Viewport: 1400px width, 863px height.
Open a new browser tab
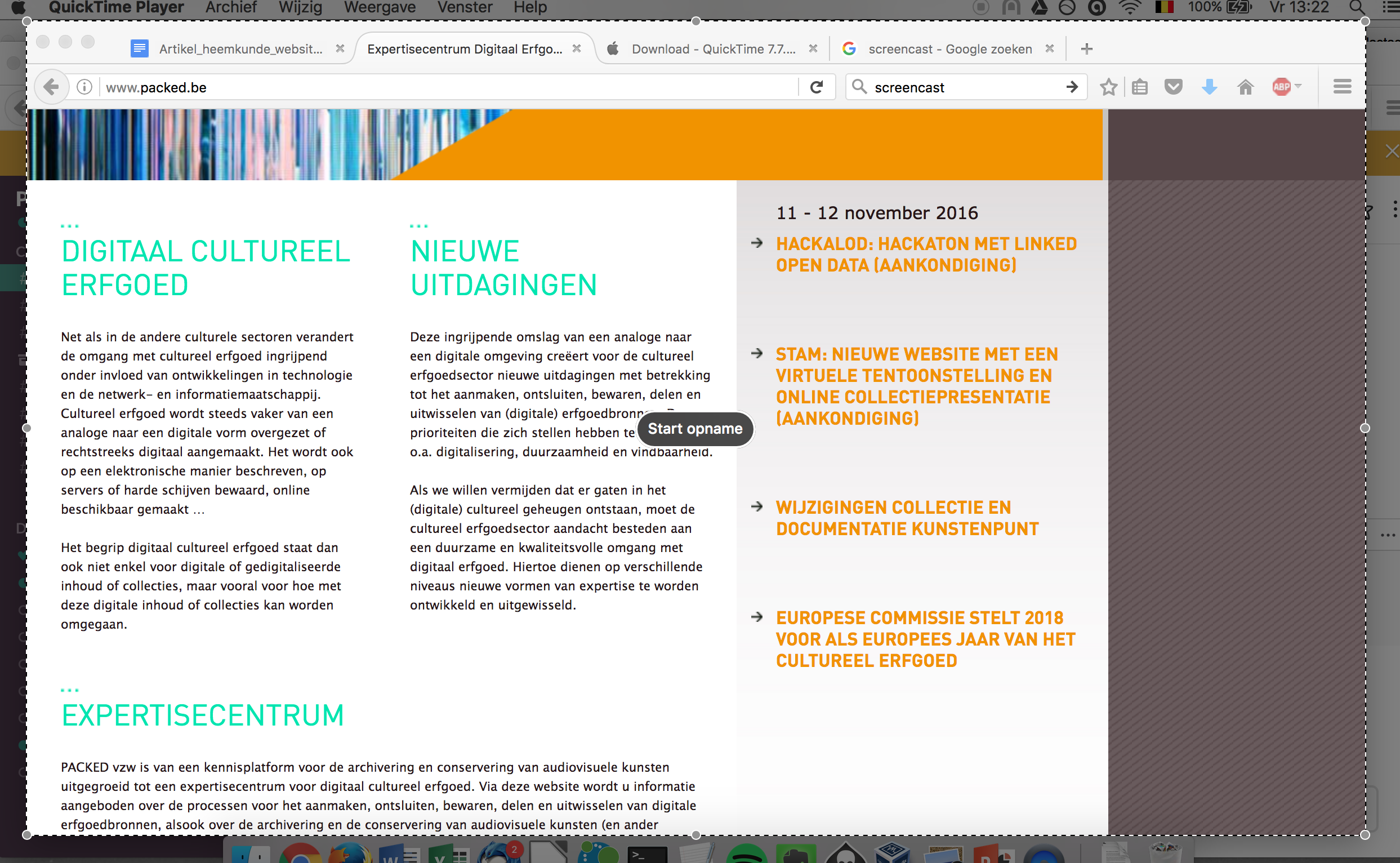[x=1086, y=49]
